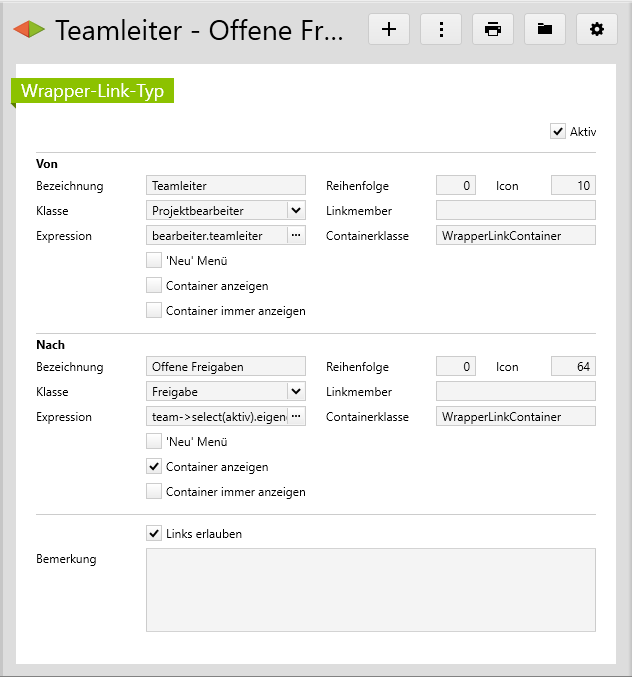Click the red-green diamond logo icon
The height and width of the screenshot is (677, 632).
(29, 30)
